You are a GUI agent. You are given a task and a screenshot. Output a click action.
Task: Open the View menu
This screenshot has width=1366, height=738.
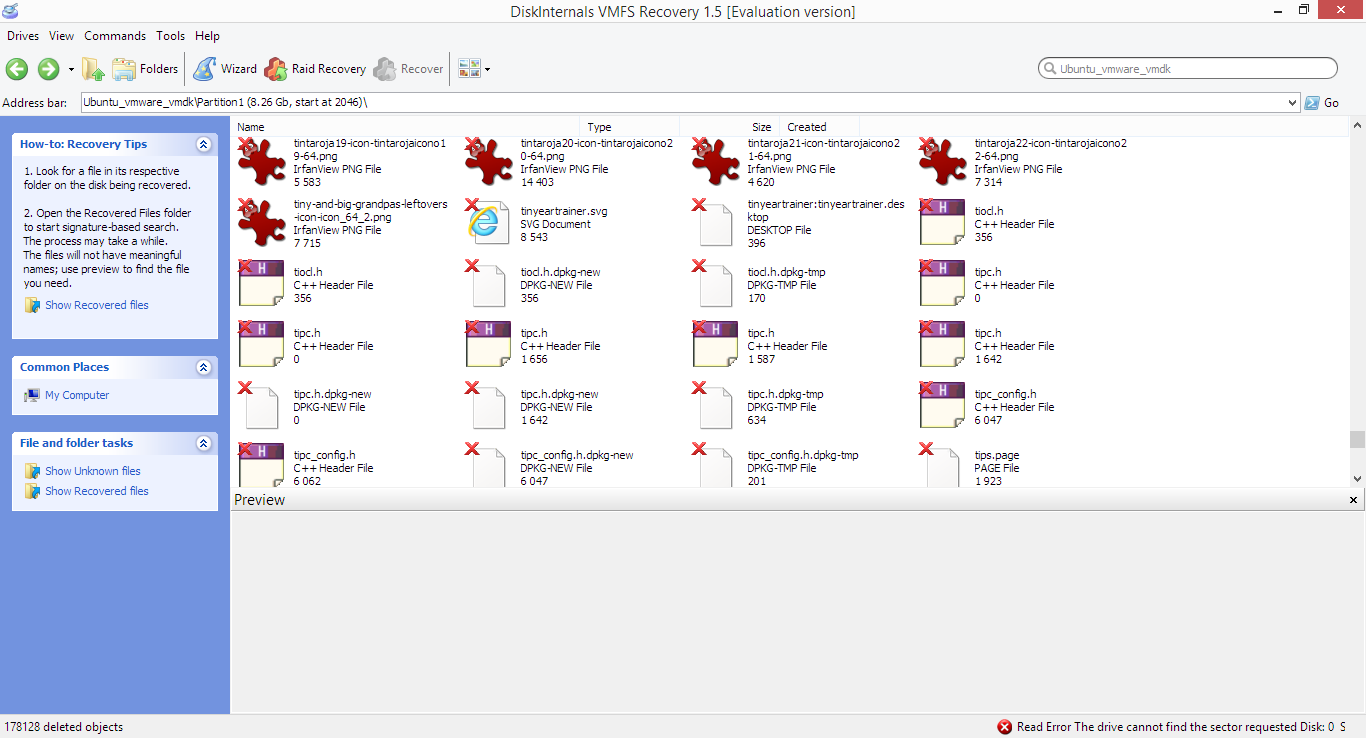pyautogui.click(x=61, y=36)
